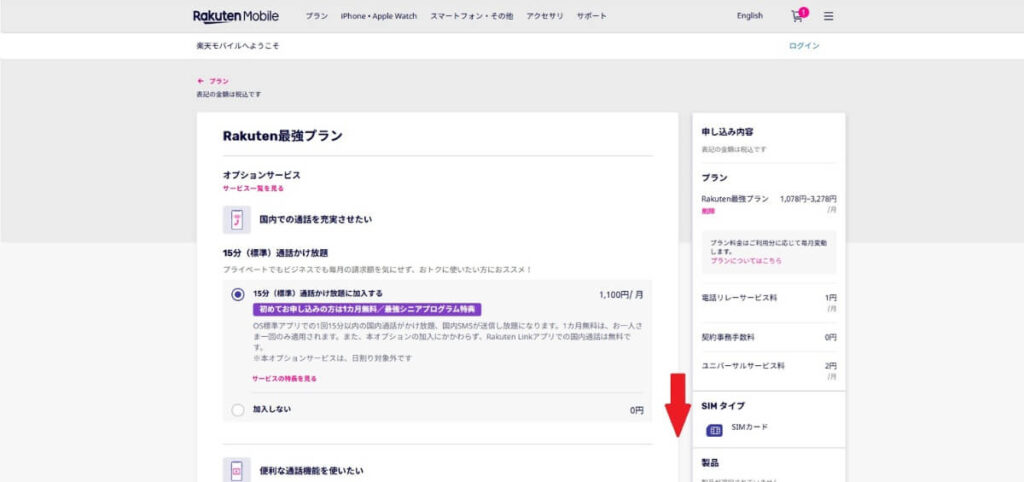
Task: Click the 1,100円/月 price text
Action: tap(621, 295)
